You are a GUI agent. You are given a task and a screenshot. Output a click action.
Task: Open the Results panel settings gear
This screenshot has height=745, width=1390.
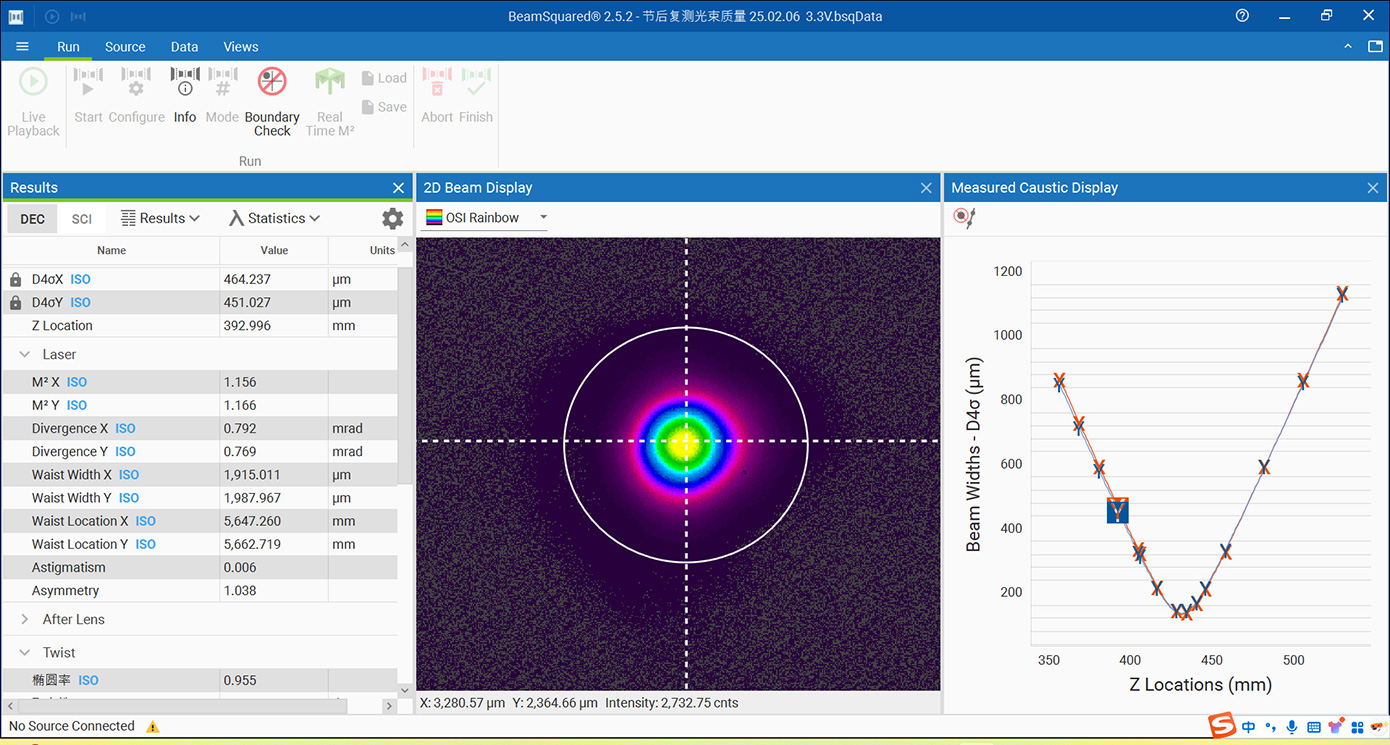[x=393, y=218]
